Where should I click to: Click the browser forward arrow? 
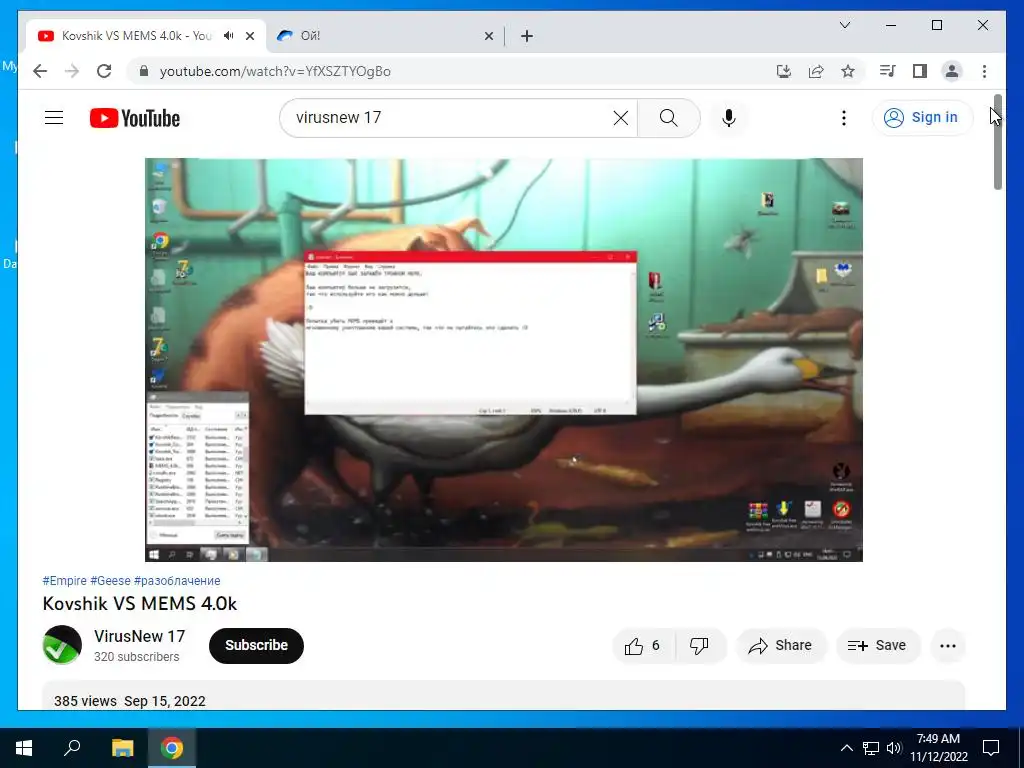pyautogui.click(x=72, y=71)
